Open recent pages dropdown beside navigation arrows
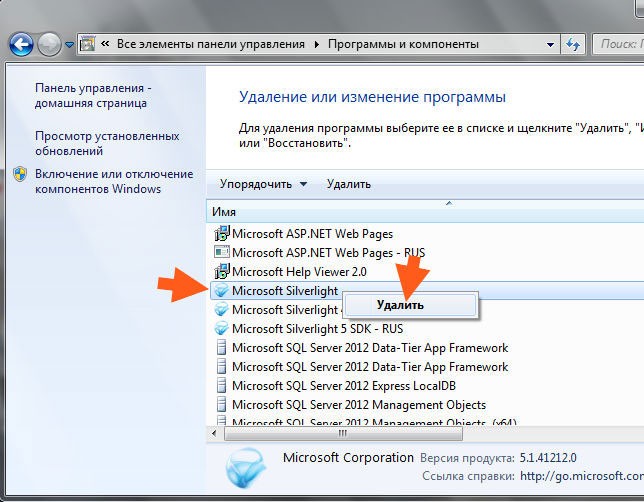 69,44
